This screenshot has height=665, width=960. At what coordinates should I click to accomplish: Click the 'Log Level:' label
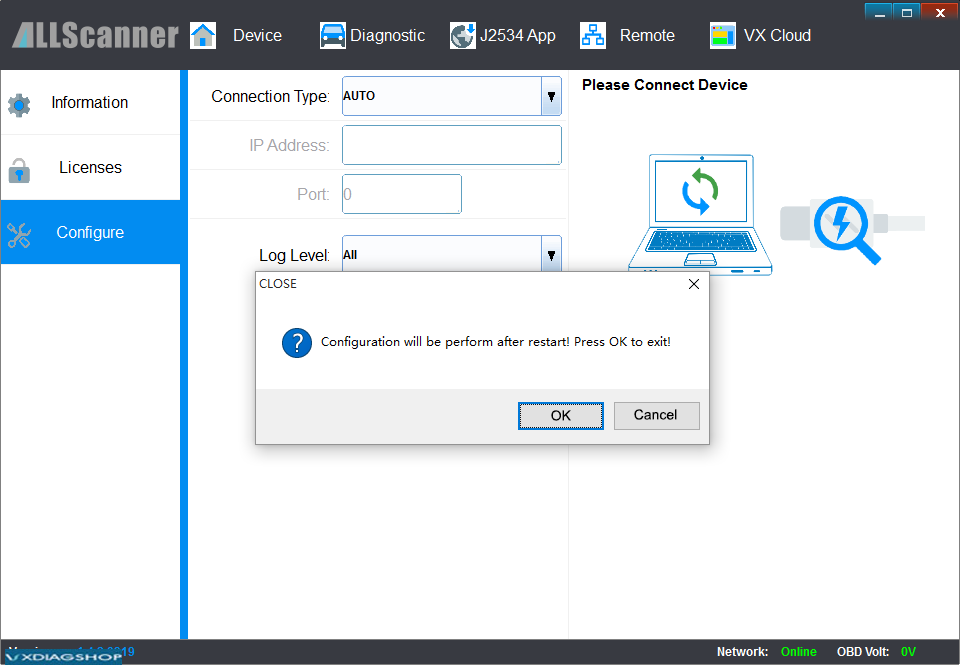click(294, 255)
